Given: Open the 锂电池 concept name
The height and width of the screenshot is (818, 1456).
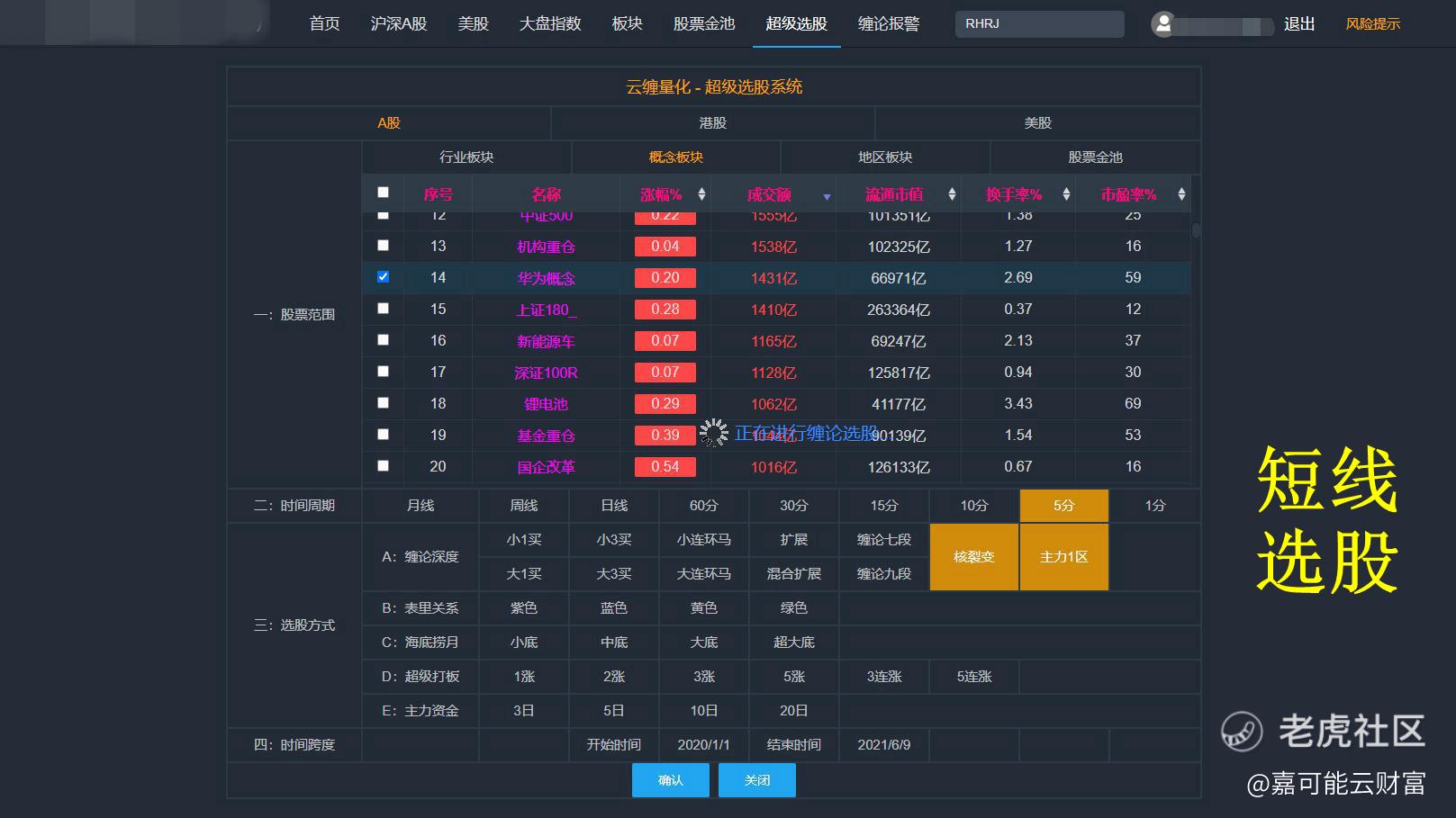Looking at the screenshot, I should [546, 404].
